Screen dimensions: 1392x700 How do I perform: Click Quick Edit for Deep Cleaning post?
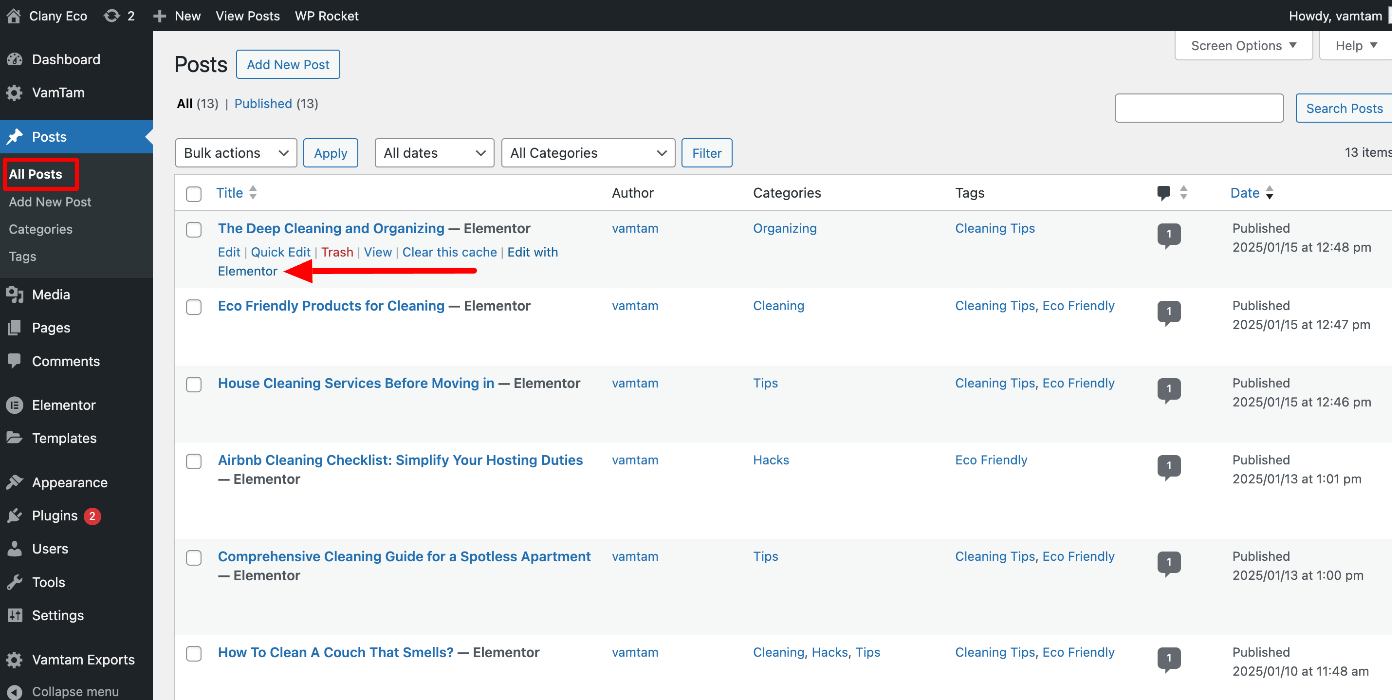tap(281, 252)
